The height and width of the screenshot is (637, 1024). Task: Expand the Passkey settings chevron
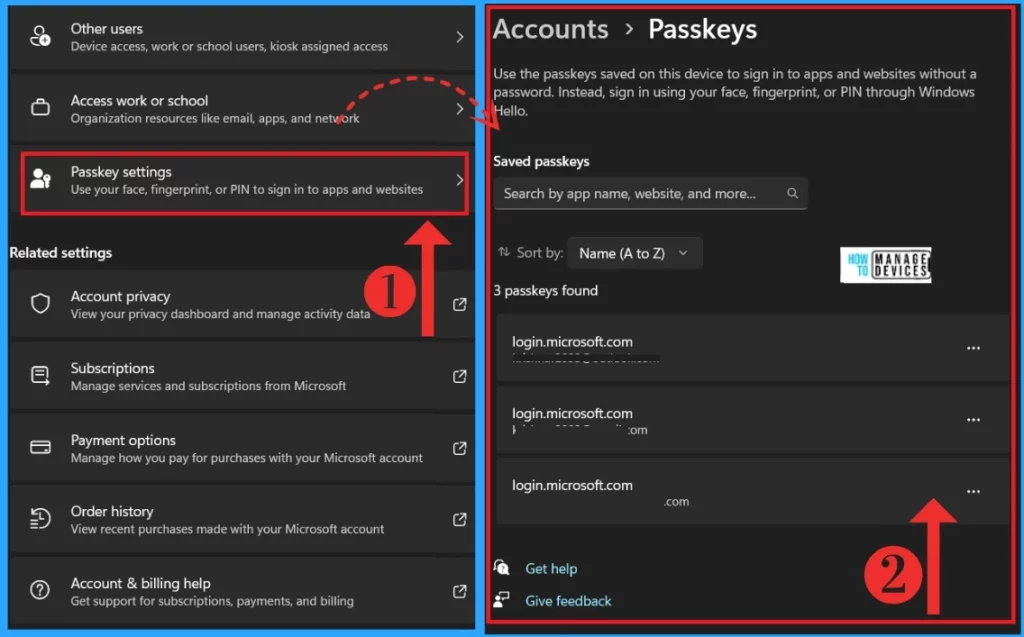click(x=460, y=180)
